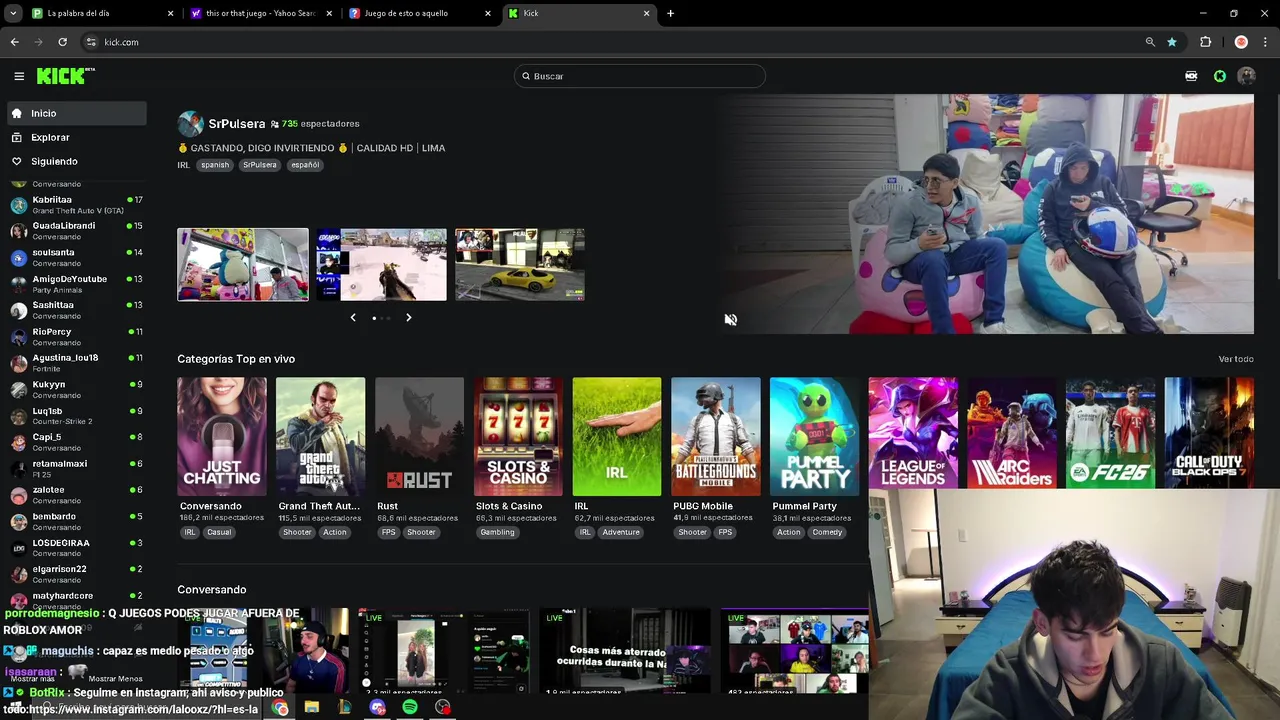
Task: Bookmark star icon in address bar
Action: point(1172,42)
